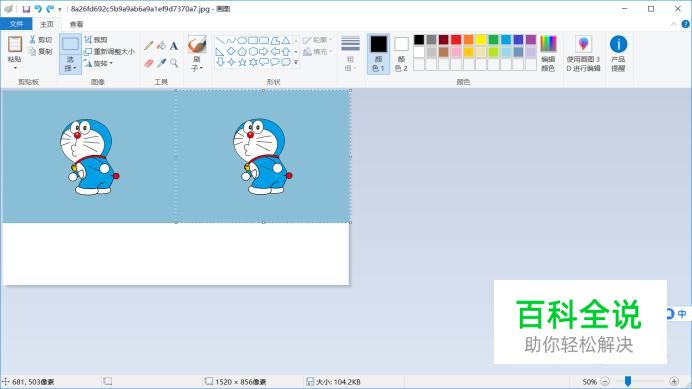Image resolution: width=692 pixels, height=389 pixels.
Task: Click the rectangular Select tool icon
Action: pyautogui.click(x=71, y=44)
